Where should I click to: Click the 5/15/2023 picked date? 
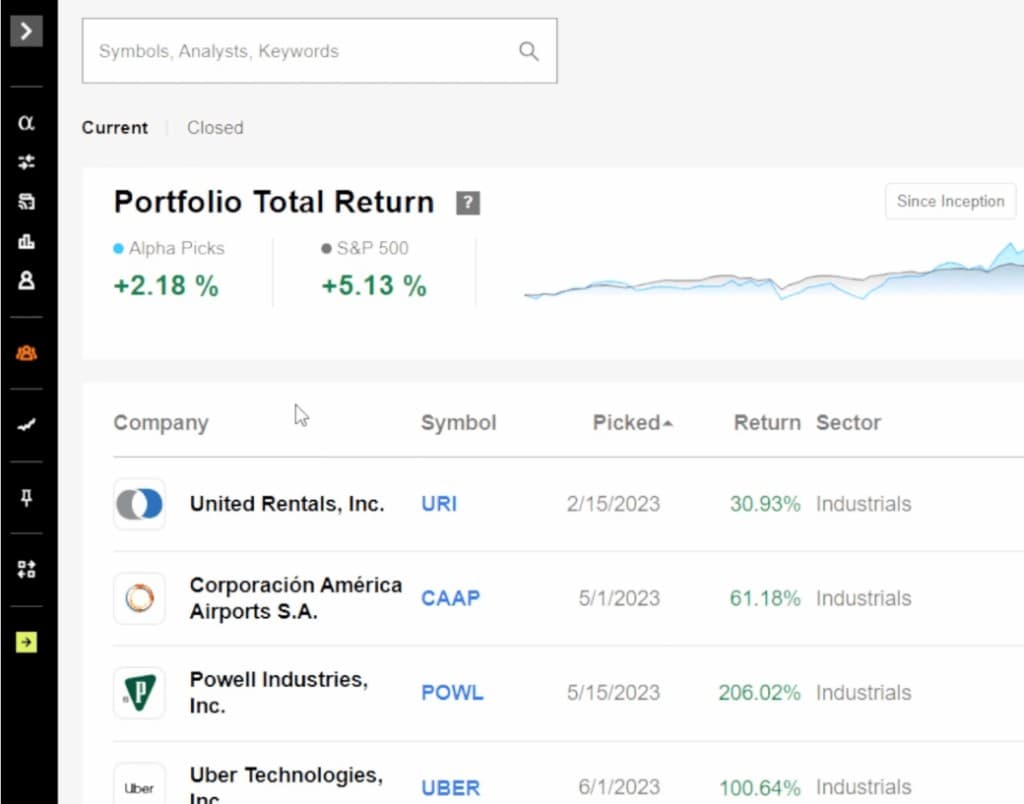coord(613,693)
